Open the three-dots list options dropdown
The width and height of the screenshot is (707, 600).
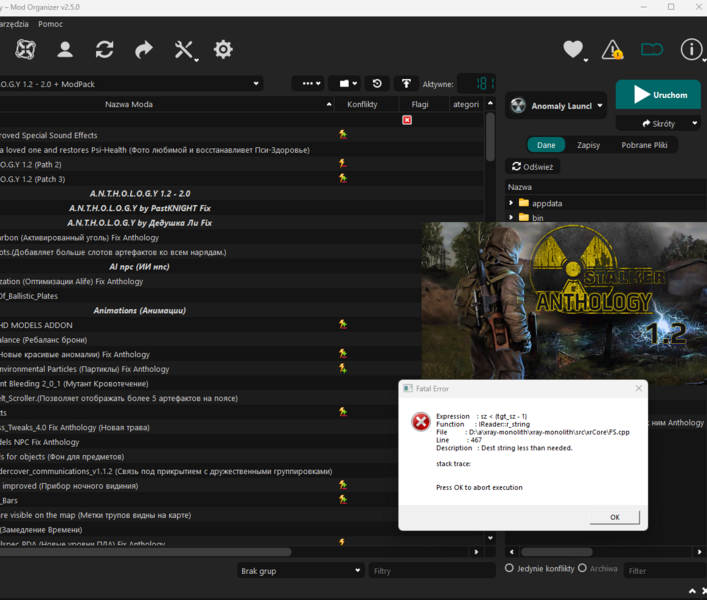(308, 83)
